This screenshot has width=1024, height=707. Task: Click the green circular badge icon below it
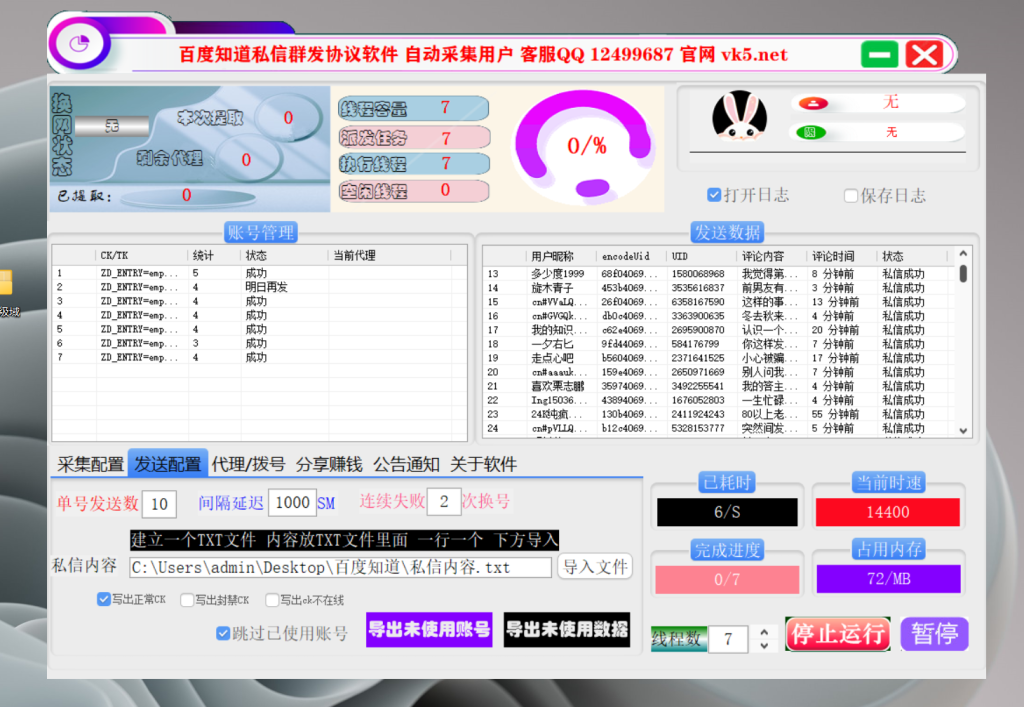pos(812,131)
